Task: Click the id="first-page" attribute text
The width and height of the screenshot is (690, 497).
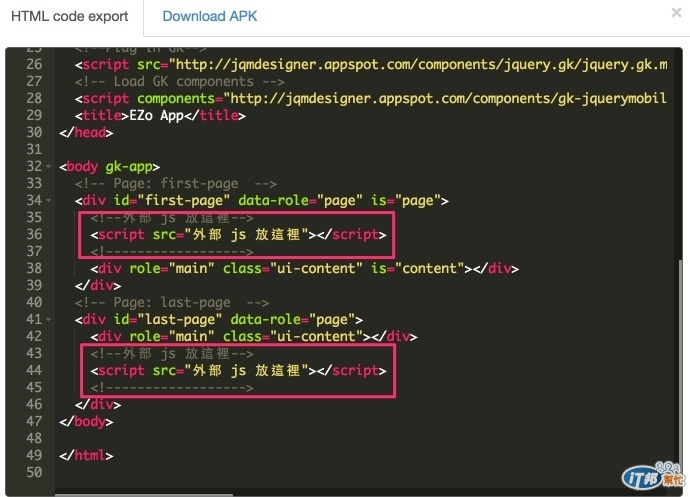Action: [x=172, y=200]
